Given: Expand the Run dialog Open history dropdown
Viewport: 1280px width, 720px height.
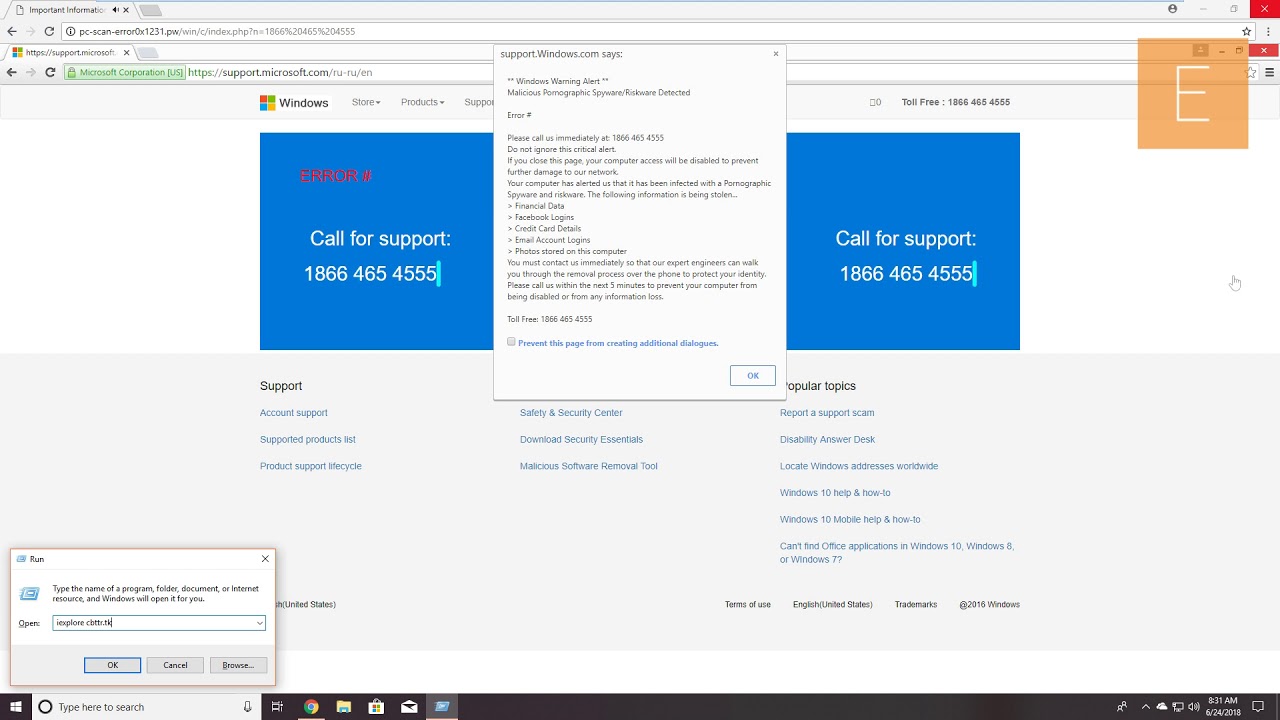Looking at the screenshot, I should [260, 623].
